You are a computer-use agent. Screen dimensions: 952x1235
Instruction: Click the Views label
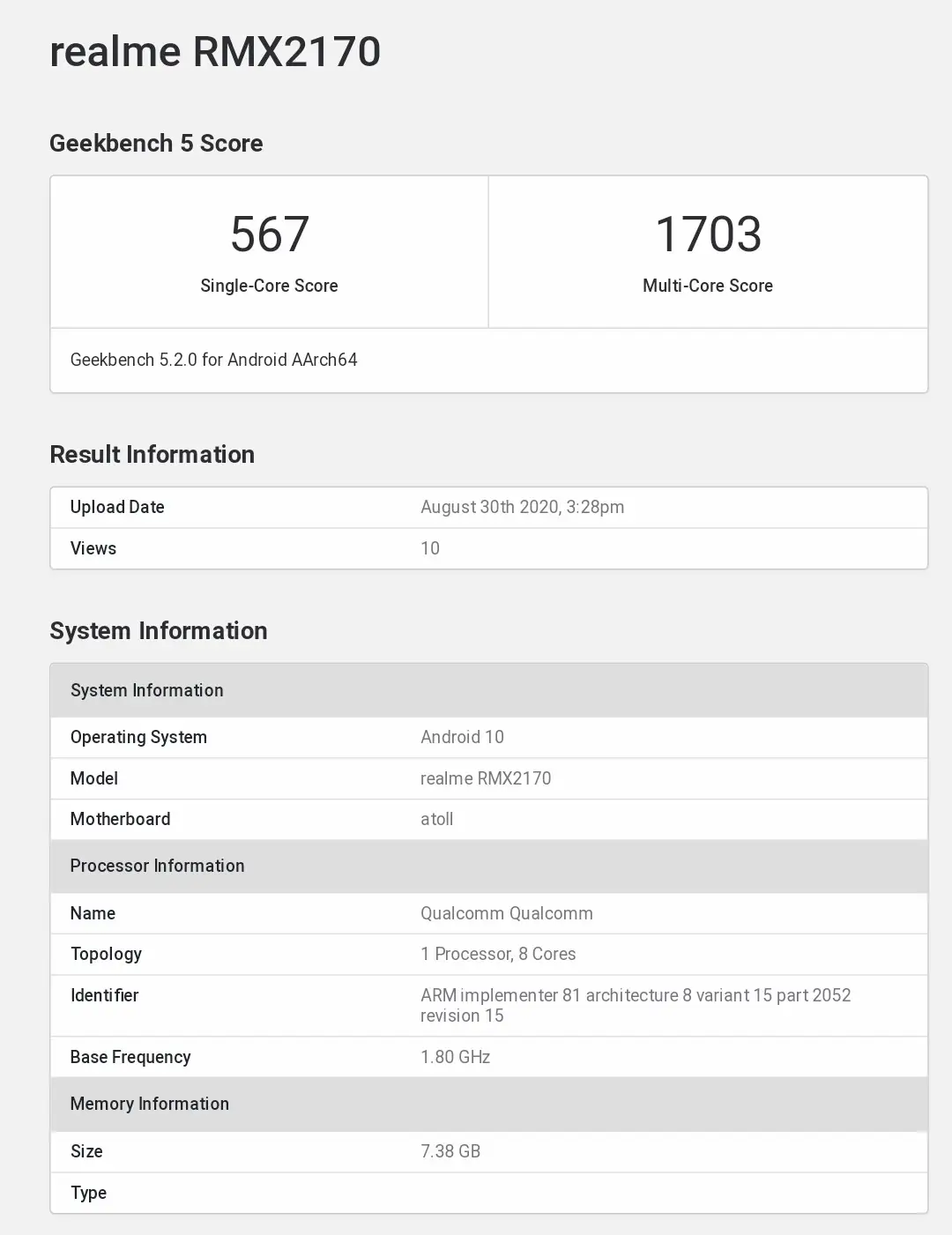93,548
